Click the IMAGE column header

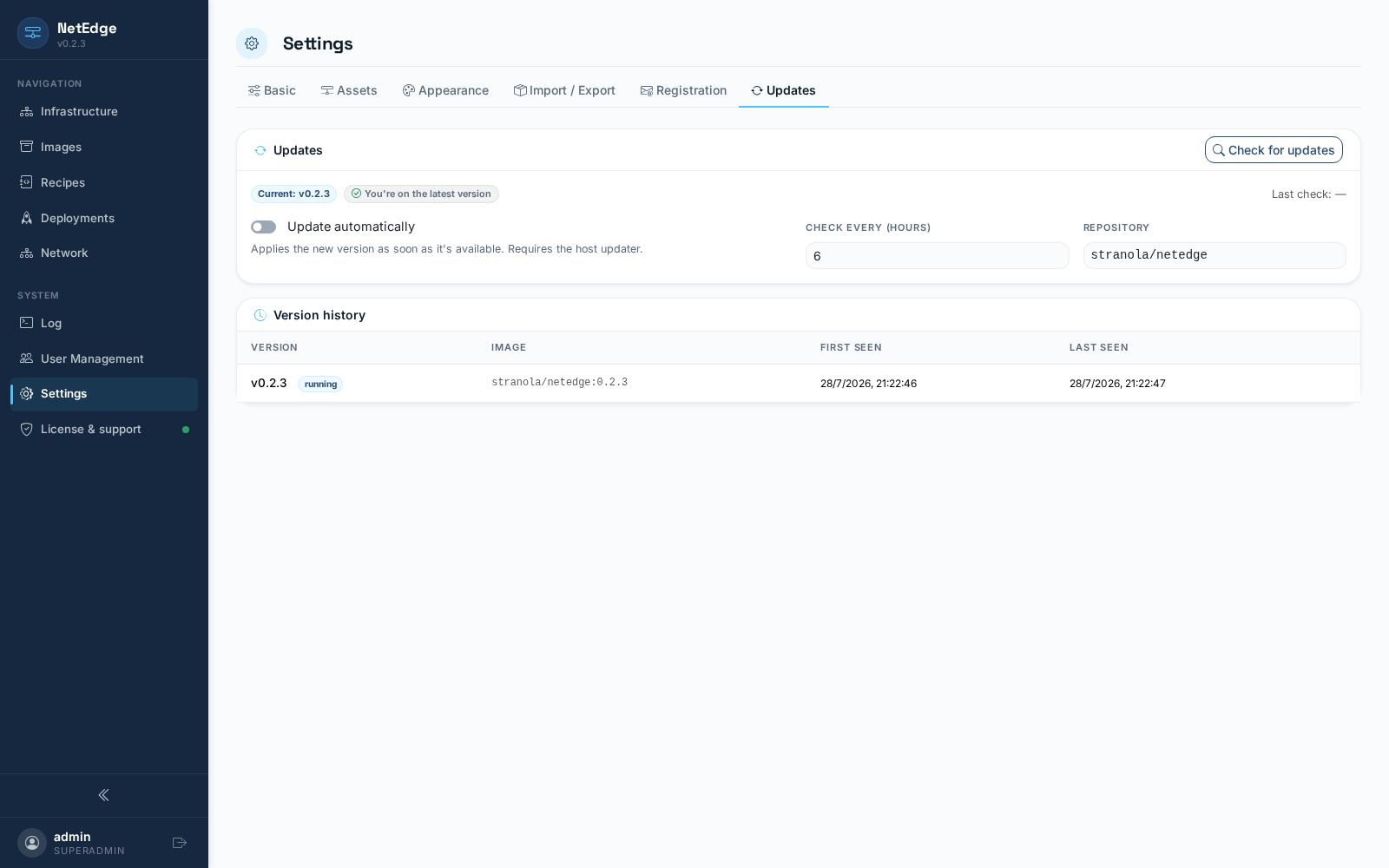click(509, 347)
